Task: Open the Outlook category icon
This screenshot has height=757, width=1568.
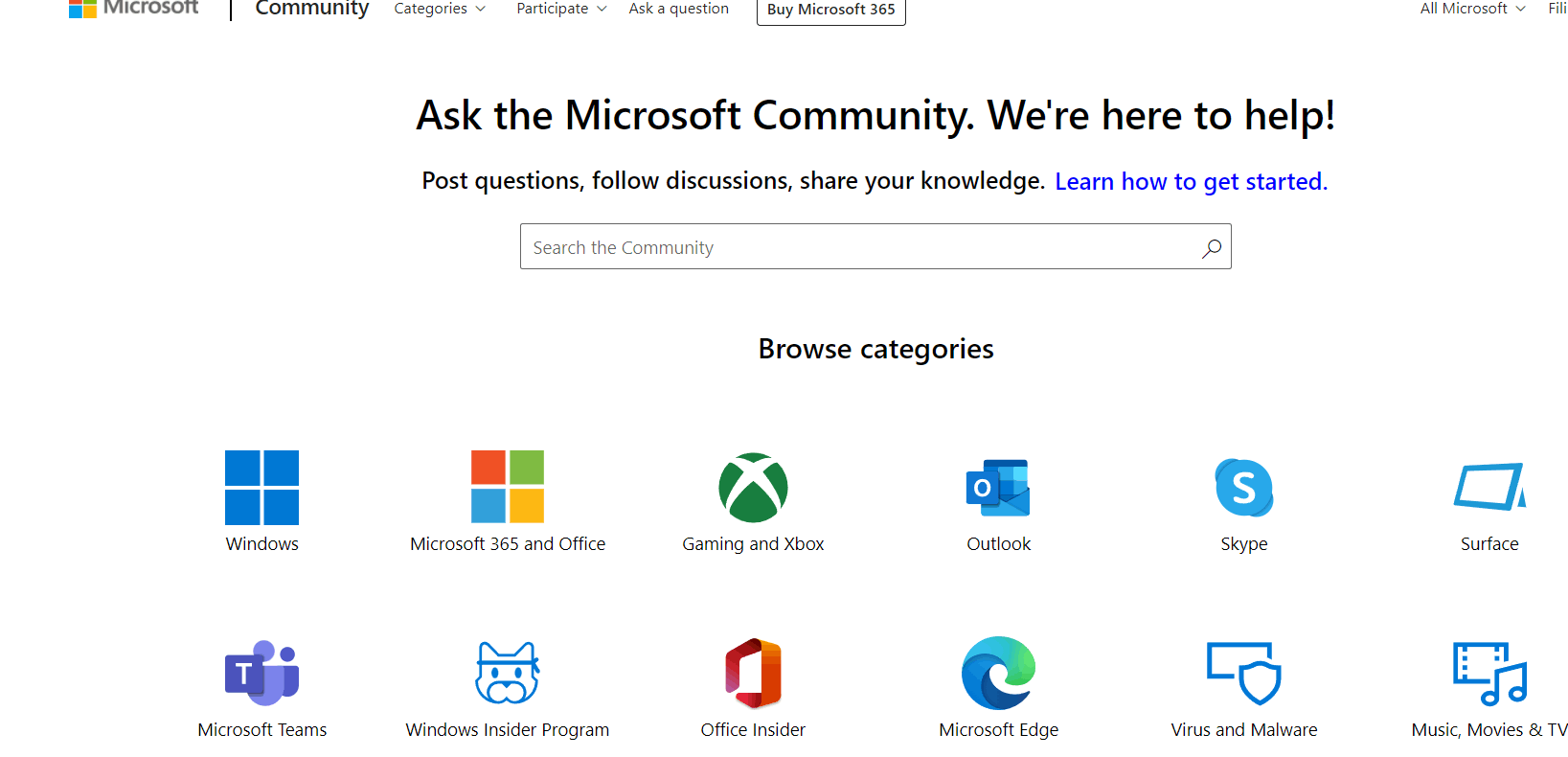Action: (x=998, y=488)
